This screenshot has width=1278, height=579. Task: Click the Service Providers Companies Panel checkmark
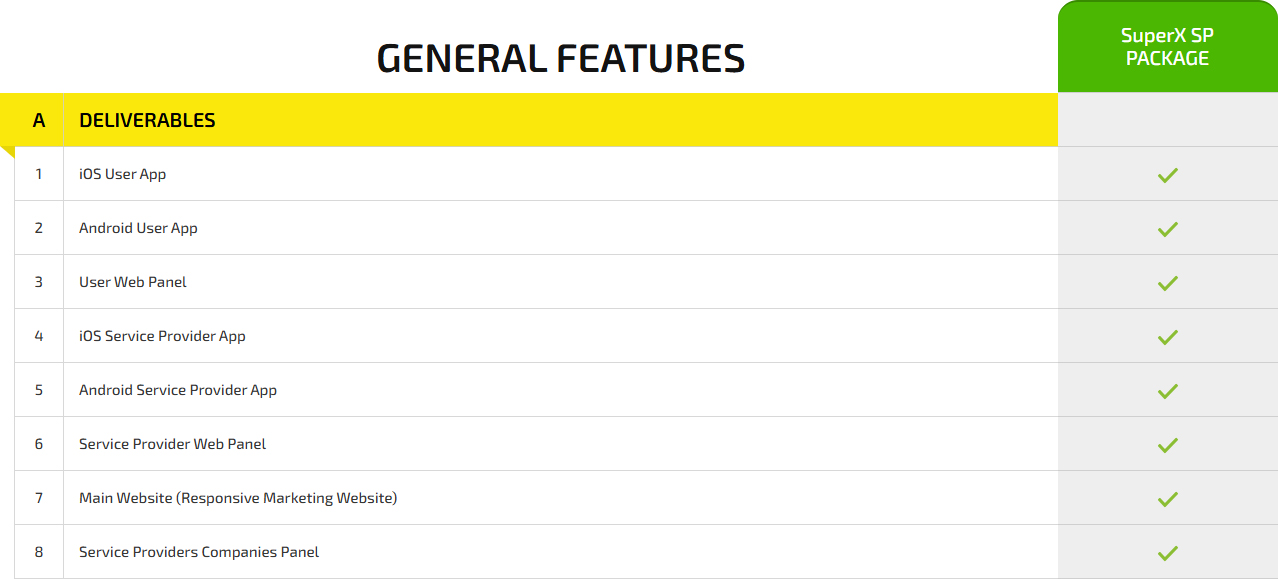click(1167, 553)
